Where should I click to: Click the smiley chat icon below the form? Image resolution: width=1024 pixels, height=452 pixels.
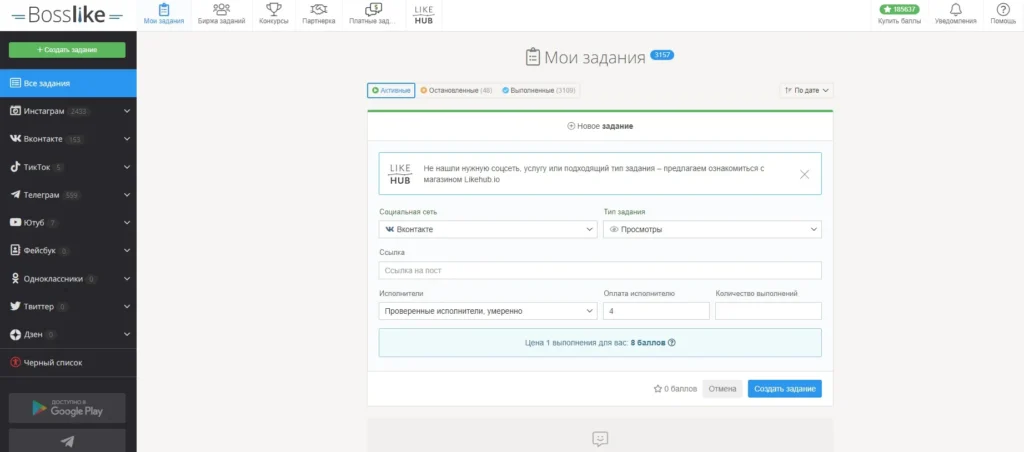pyautogui.click(x=600, y=438)
